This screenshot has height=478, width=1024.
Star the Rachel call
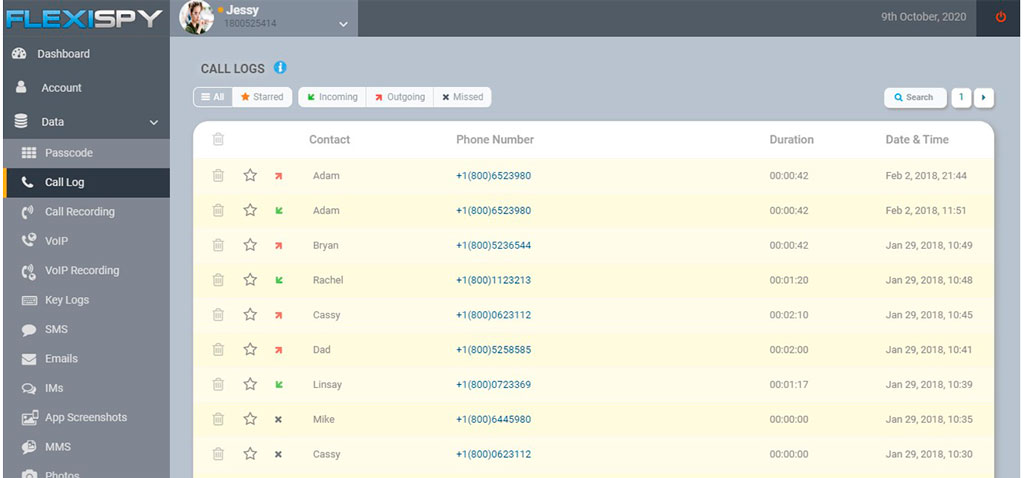click(250, 279)
